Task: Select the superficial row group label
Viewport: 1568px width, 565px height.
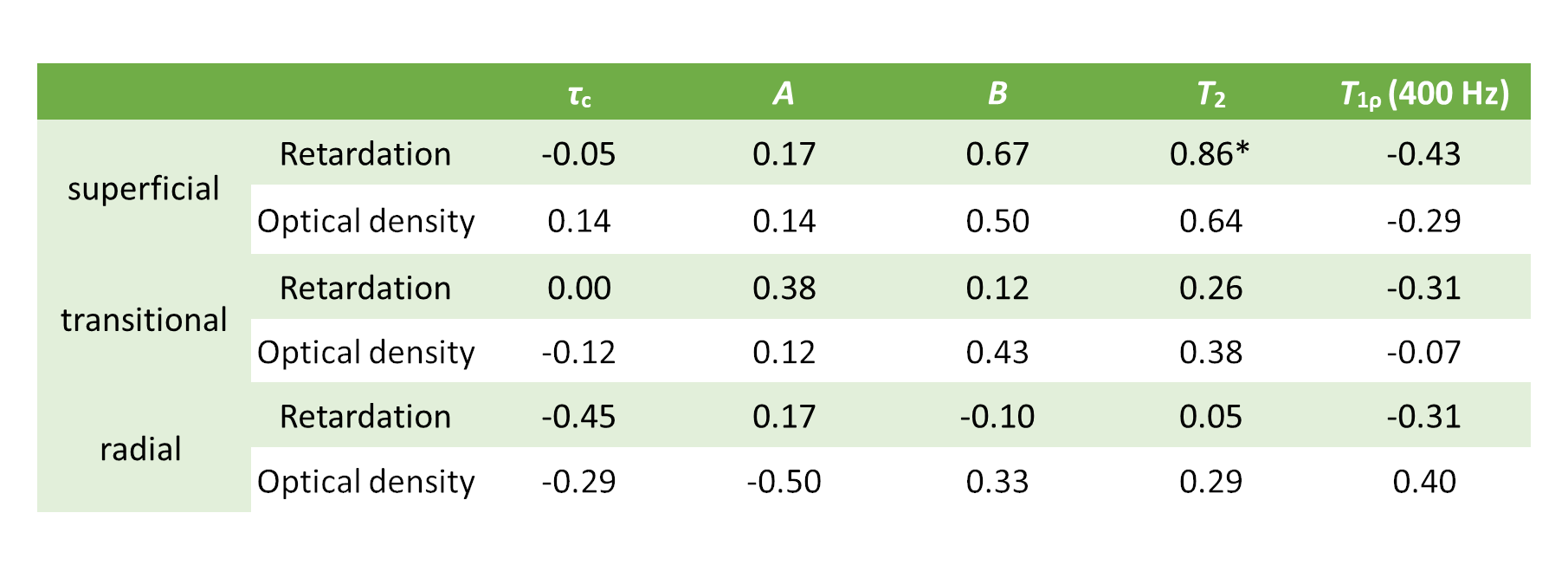Action: (144, 189)
